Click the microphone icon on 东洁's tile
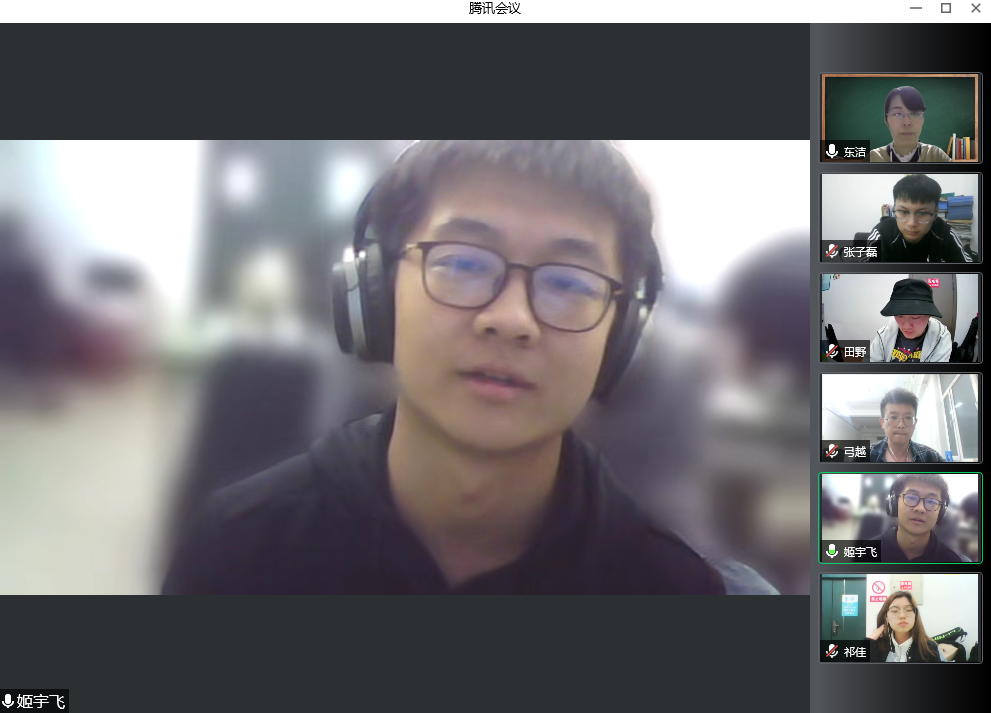991x713 pixels. [x=832, y=152]
